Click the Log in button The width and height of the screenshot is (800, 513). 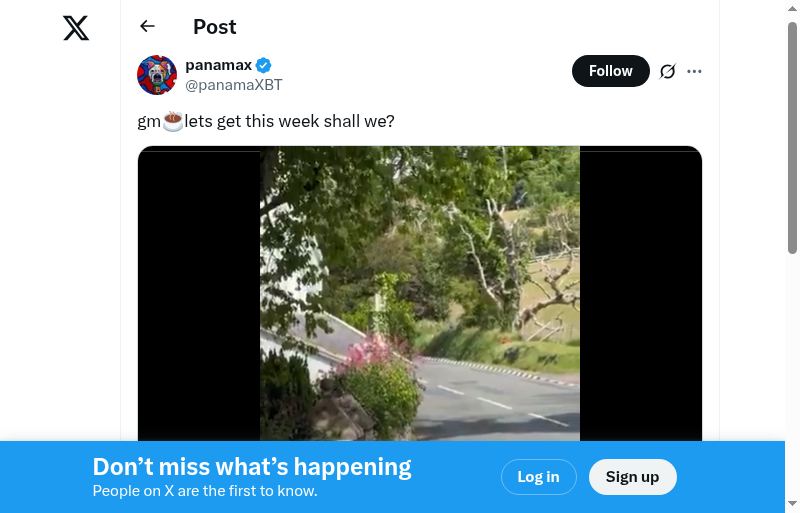[x=538, y=477]
